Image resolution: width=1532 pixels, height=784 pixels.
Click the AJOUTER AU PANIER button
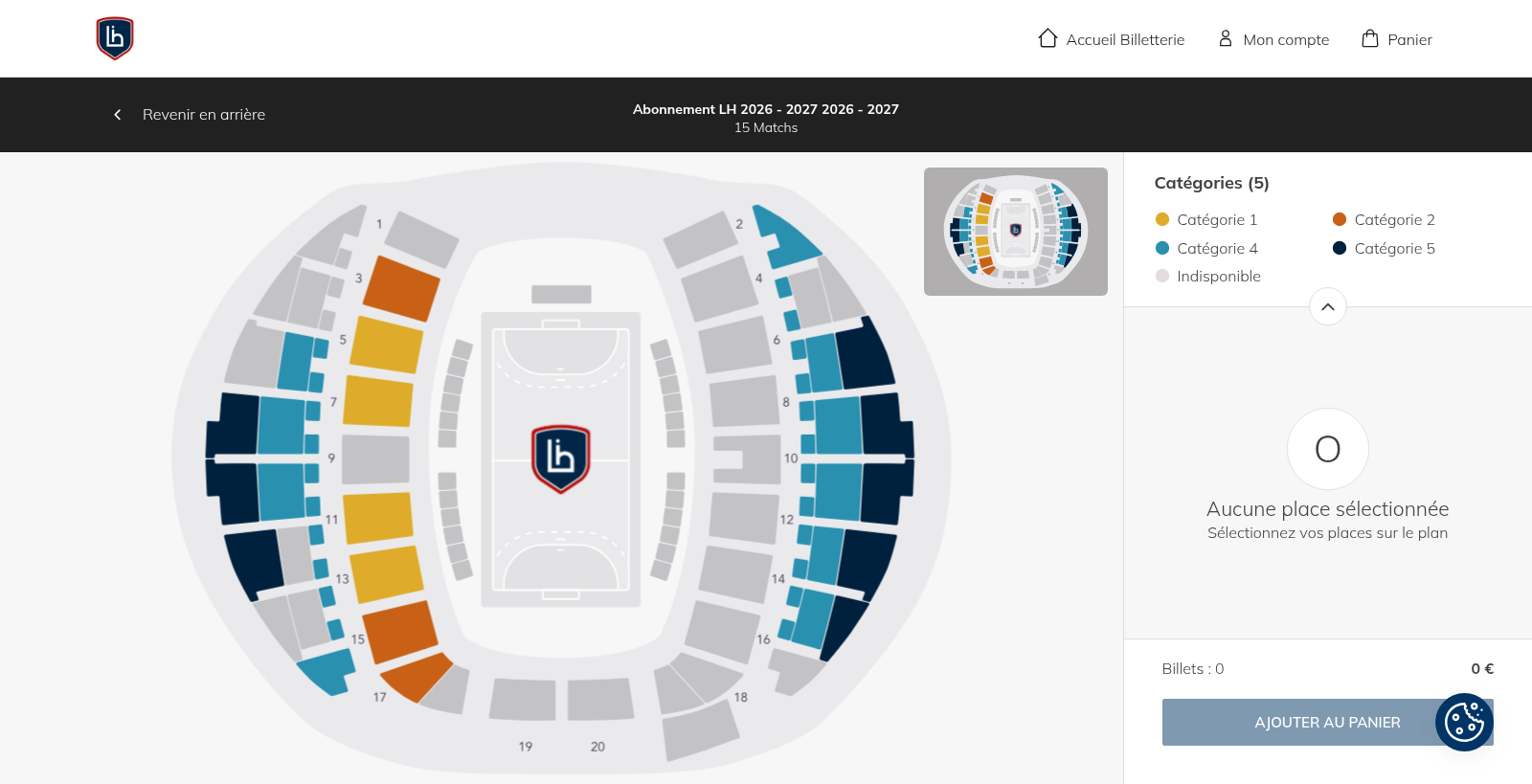tap(1327, 722)
